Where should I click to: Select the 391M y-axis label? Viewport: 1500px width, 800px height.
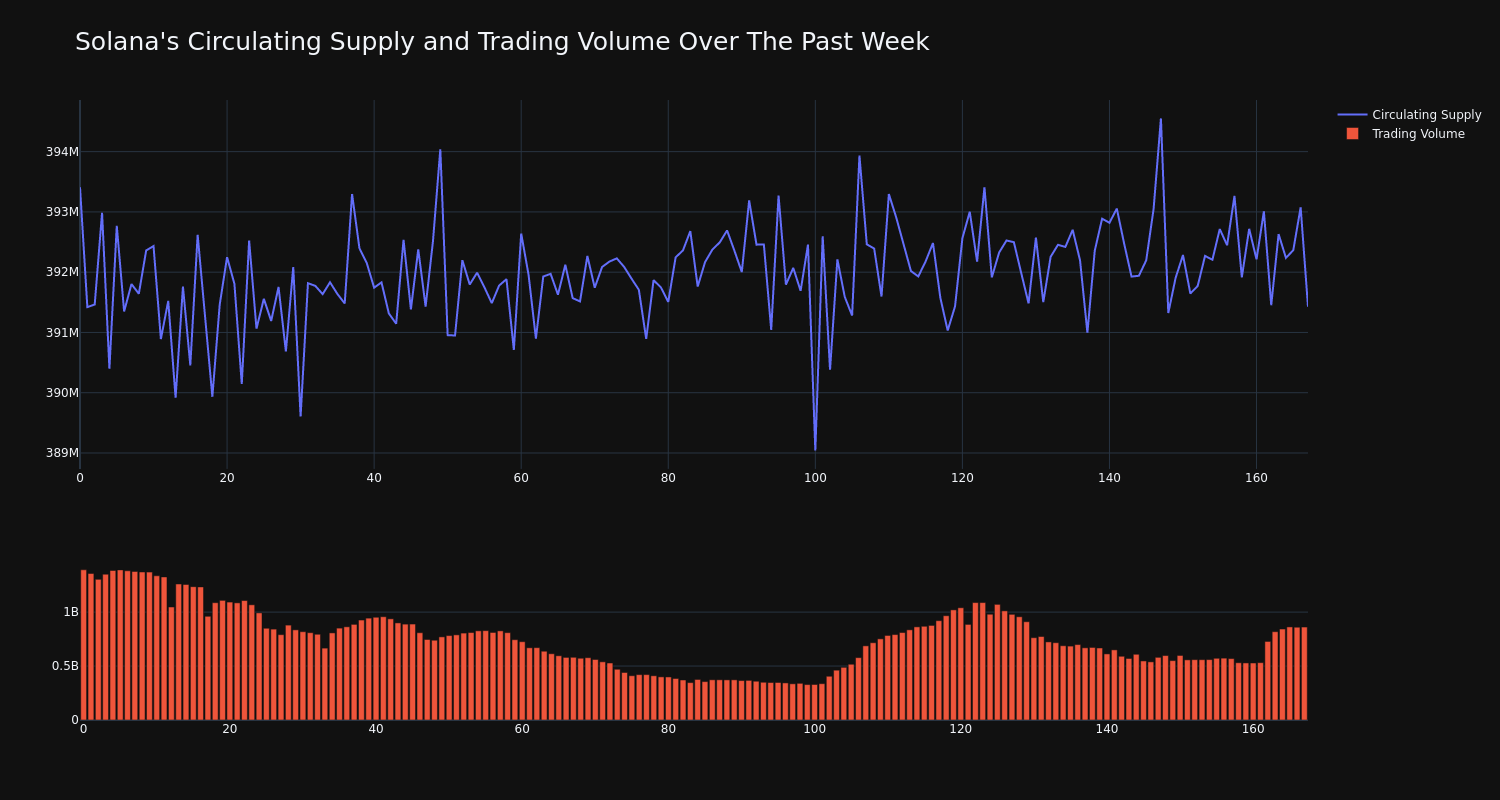tap(62, 332)
